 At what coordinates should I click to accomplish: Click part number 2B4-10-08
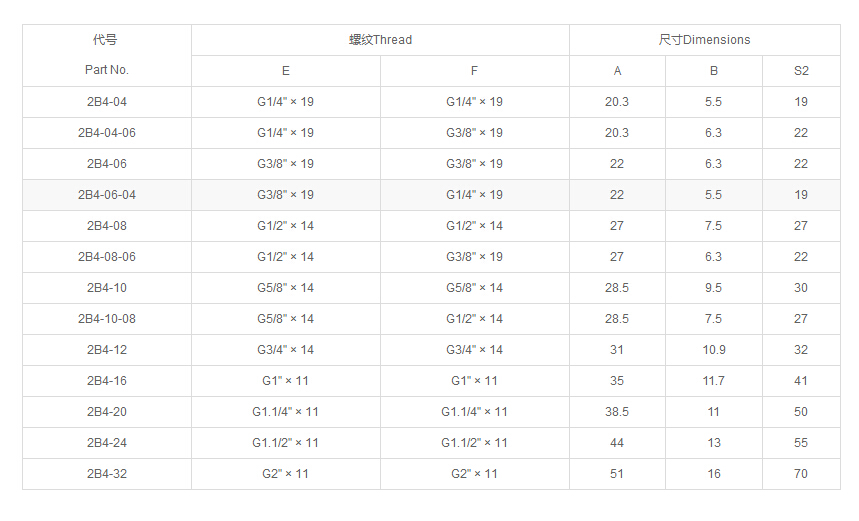tap(106, 319)
